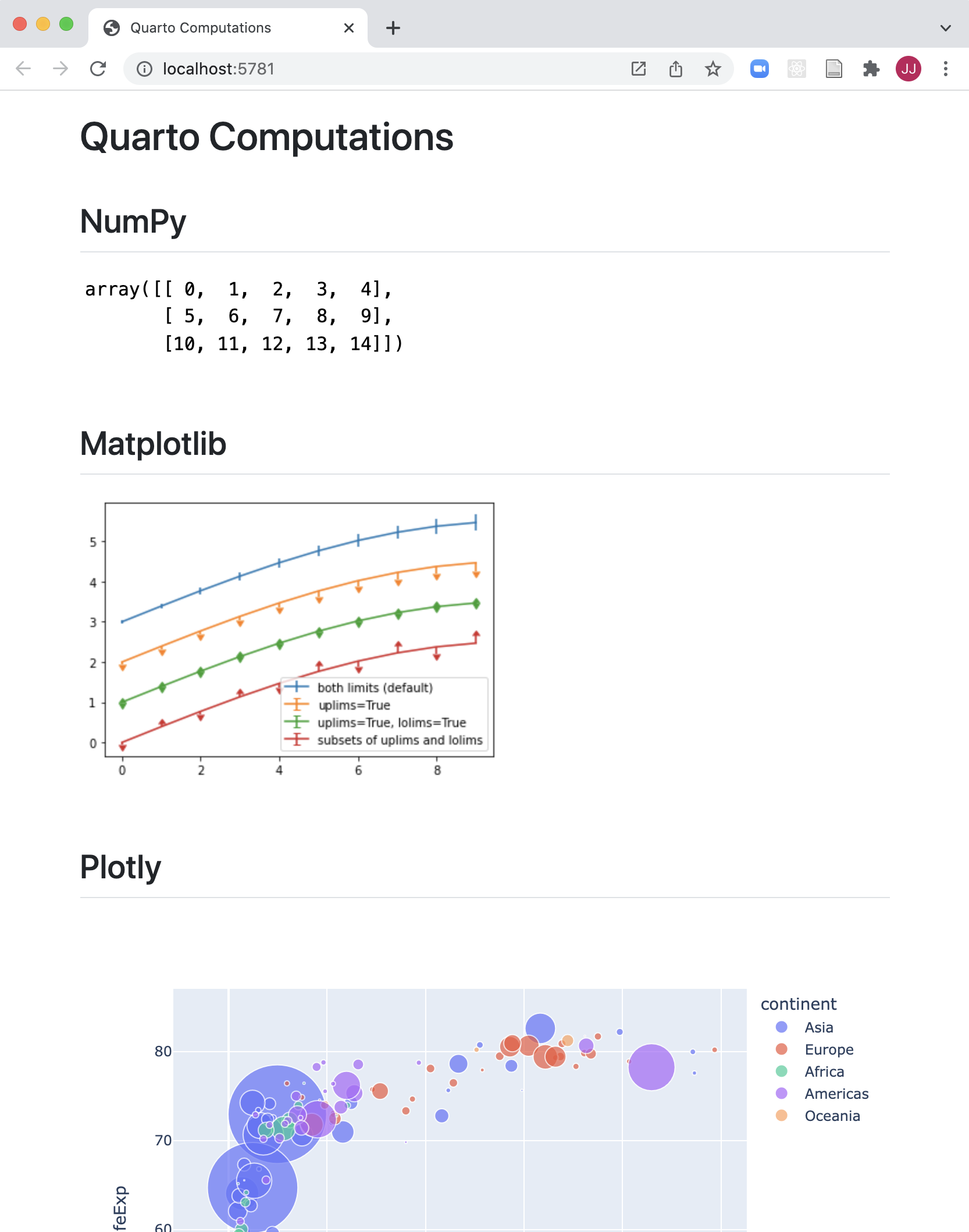Hide Europe points via the legend

pyautogui.click(x=828, y=1049)
